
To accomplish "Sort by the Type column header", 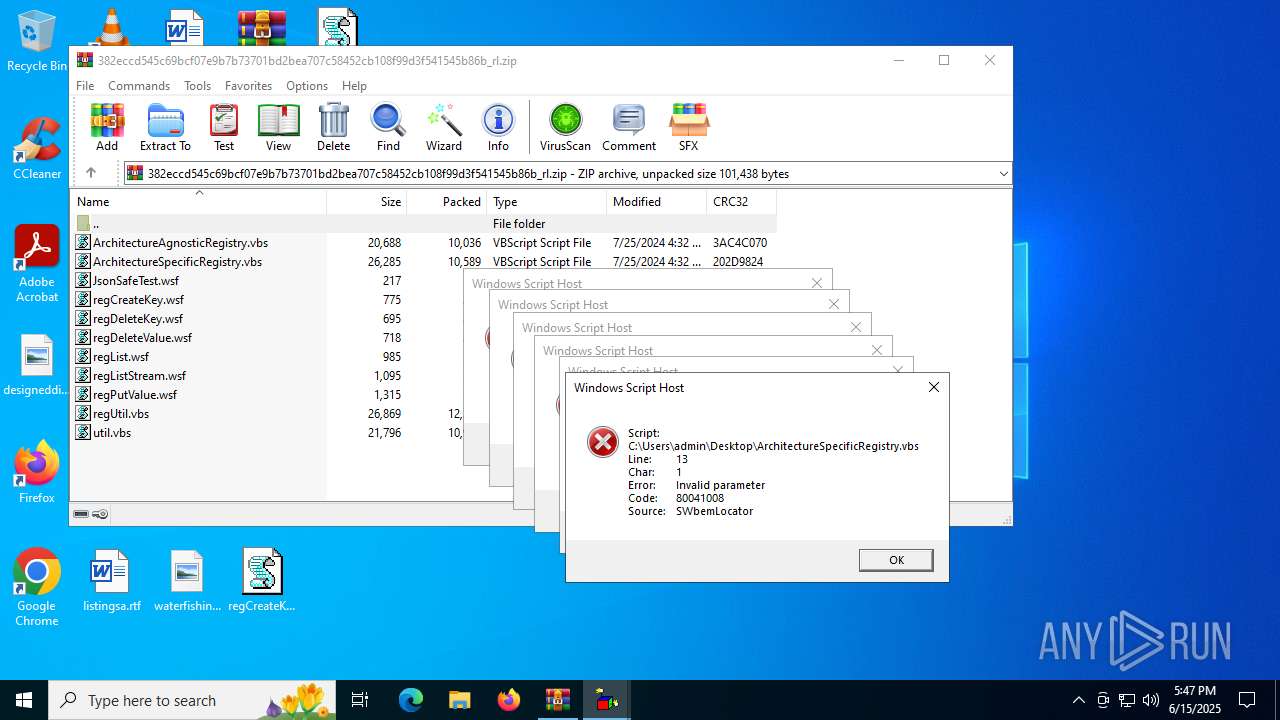I will click(x=546, y=201).
